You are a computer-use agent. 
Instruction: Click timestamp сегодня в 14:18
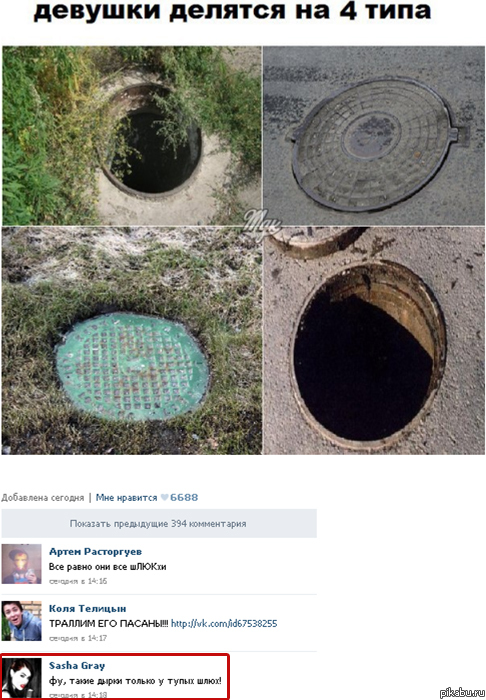pyautogui.click(x=78, y=695)
